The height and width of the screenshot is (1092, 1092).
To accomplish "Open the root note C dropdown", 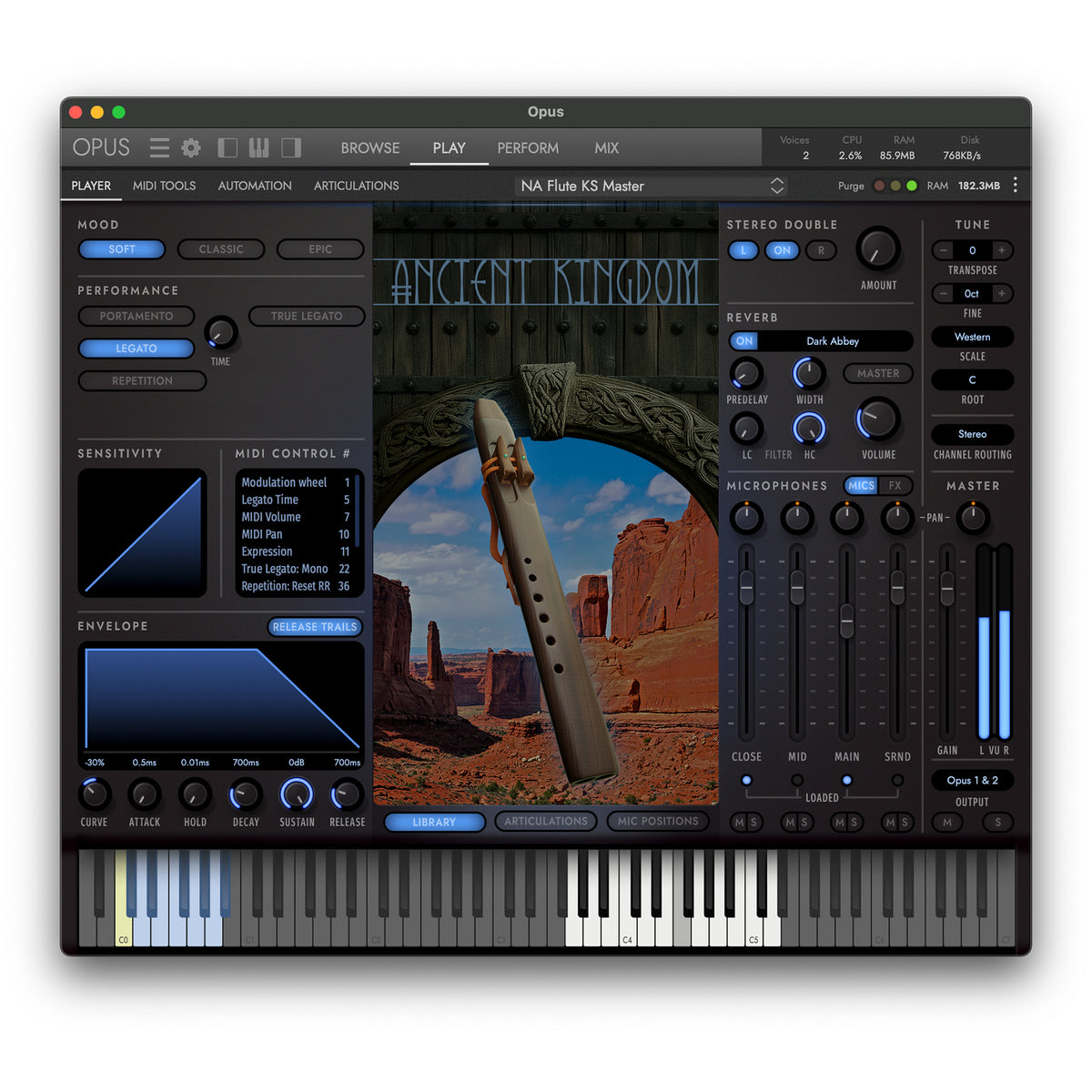I will click(972, 379).
